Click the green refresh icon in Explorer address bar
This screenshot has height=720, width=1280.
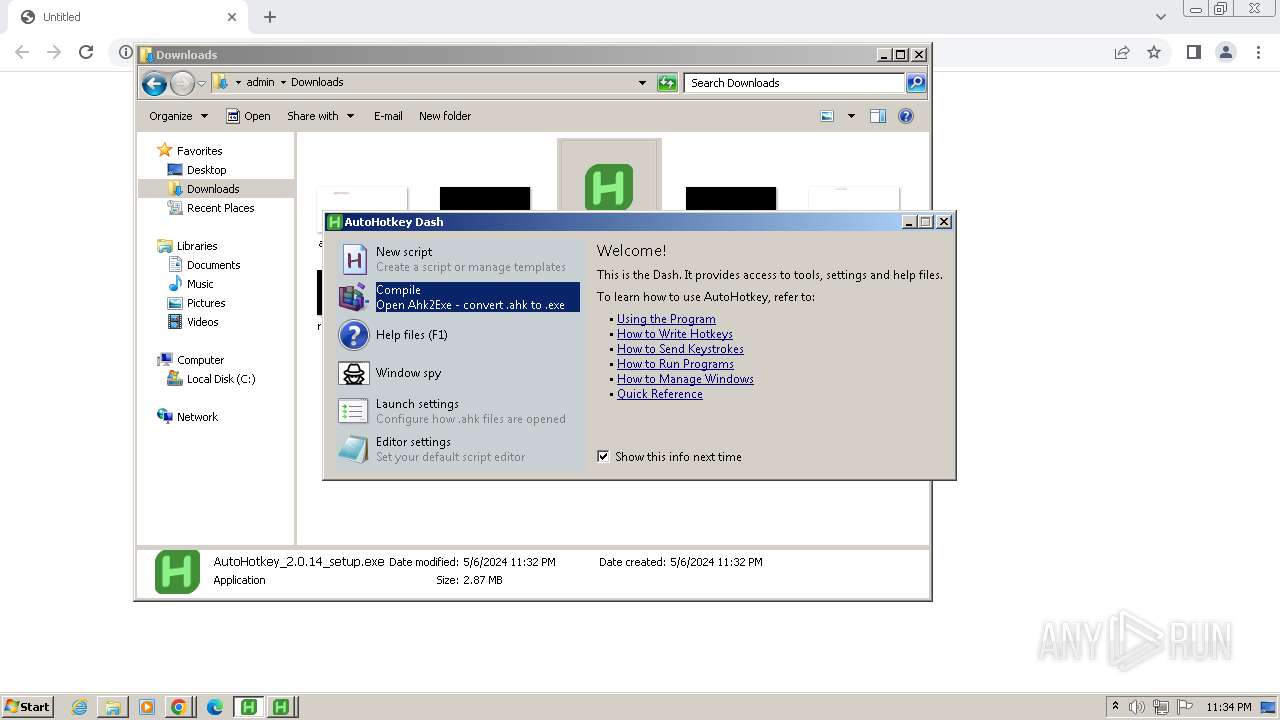point(667,83)
